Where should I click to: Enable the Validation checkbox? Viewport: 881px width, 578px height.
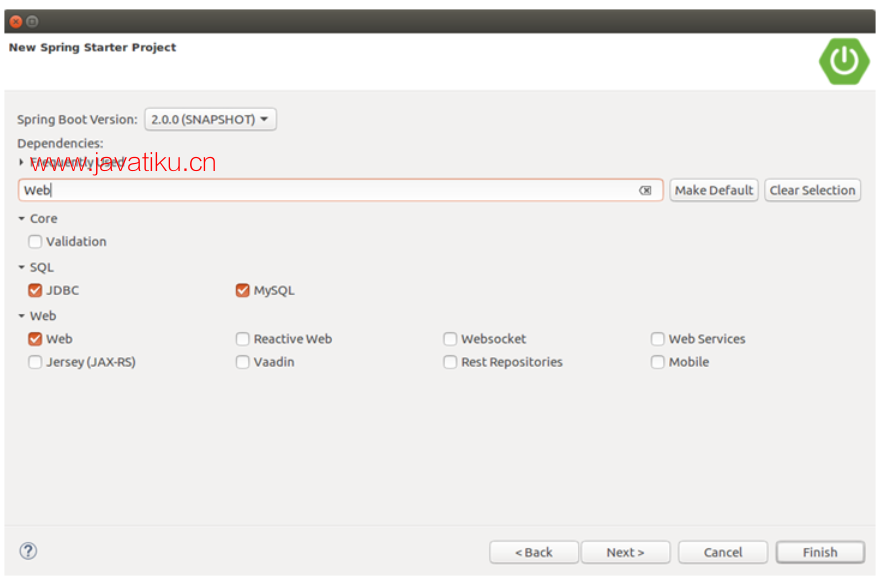point(35,242)
